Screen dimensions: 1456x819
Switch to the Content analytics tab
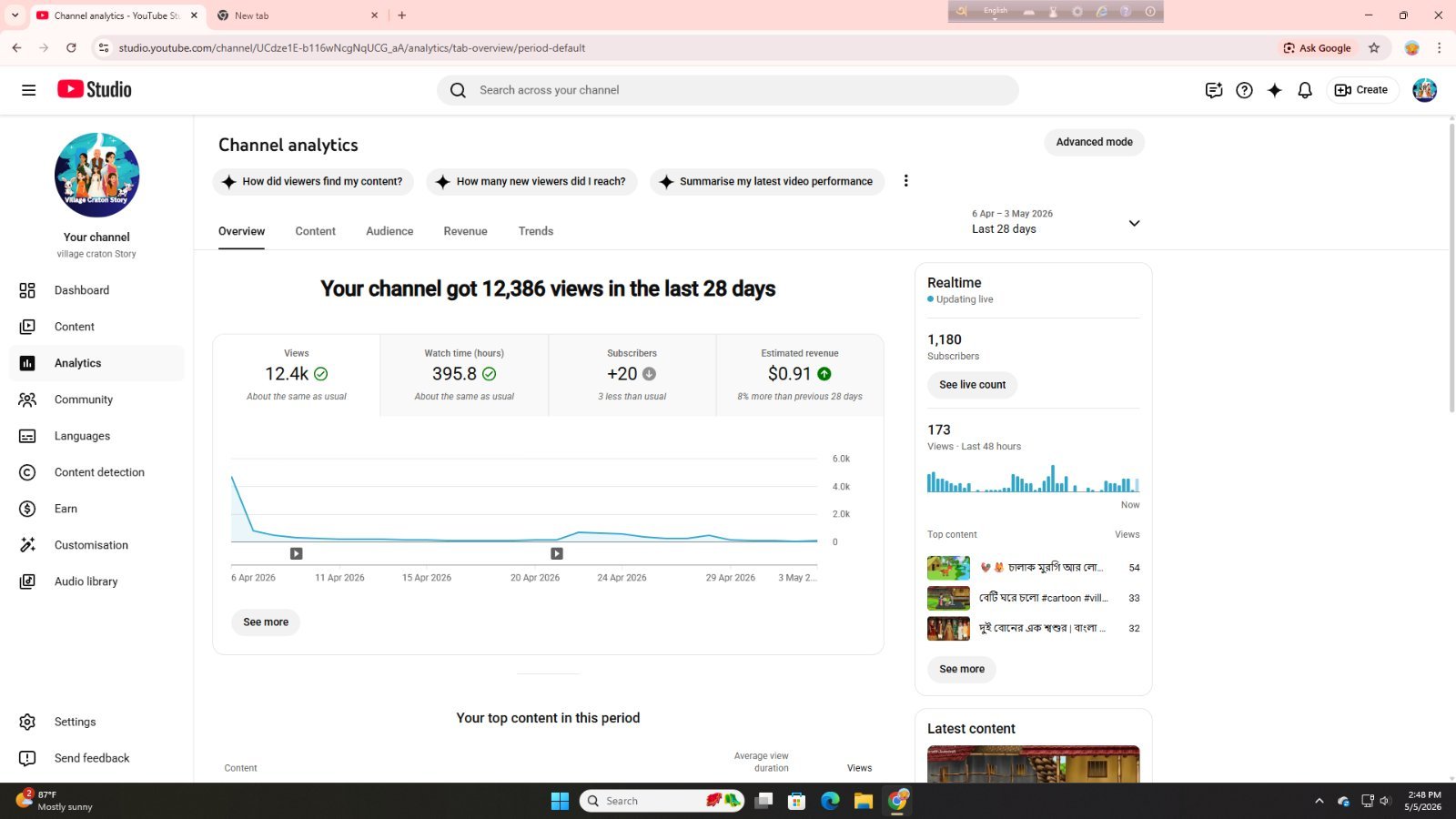(315, 231)
